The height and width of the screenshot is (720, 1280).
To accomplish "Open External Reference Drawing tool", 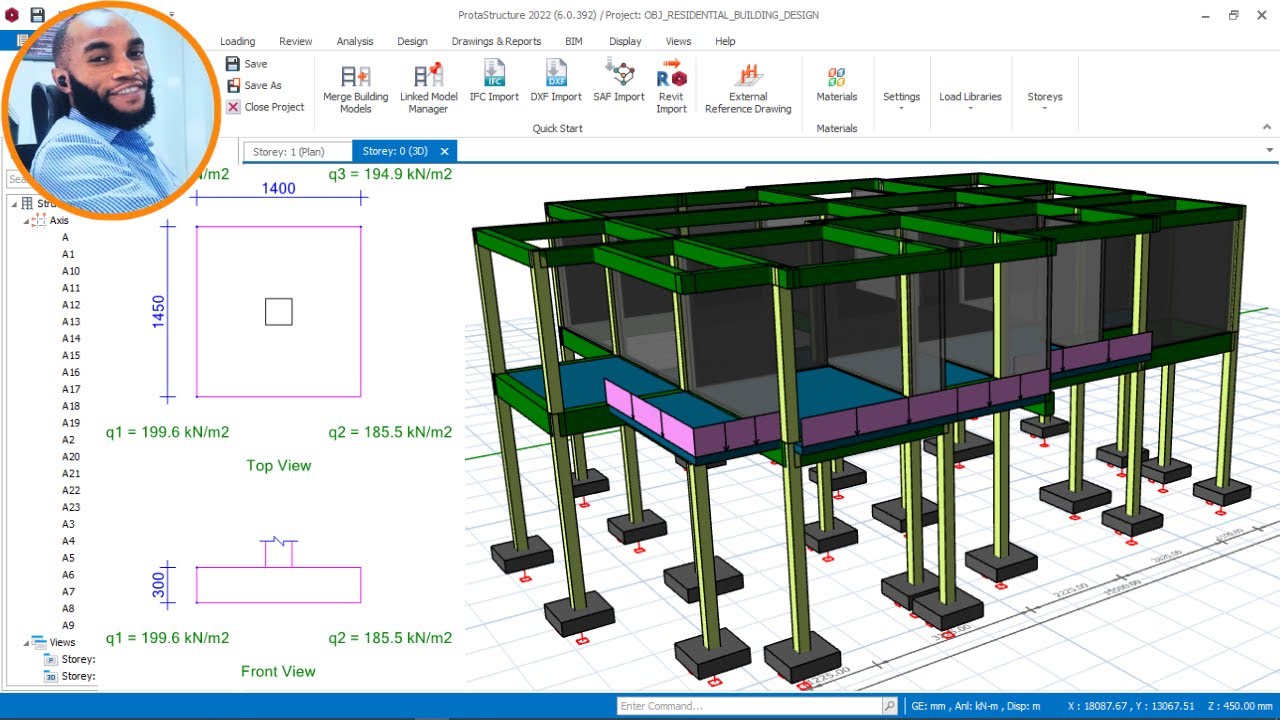I will 748,88.
